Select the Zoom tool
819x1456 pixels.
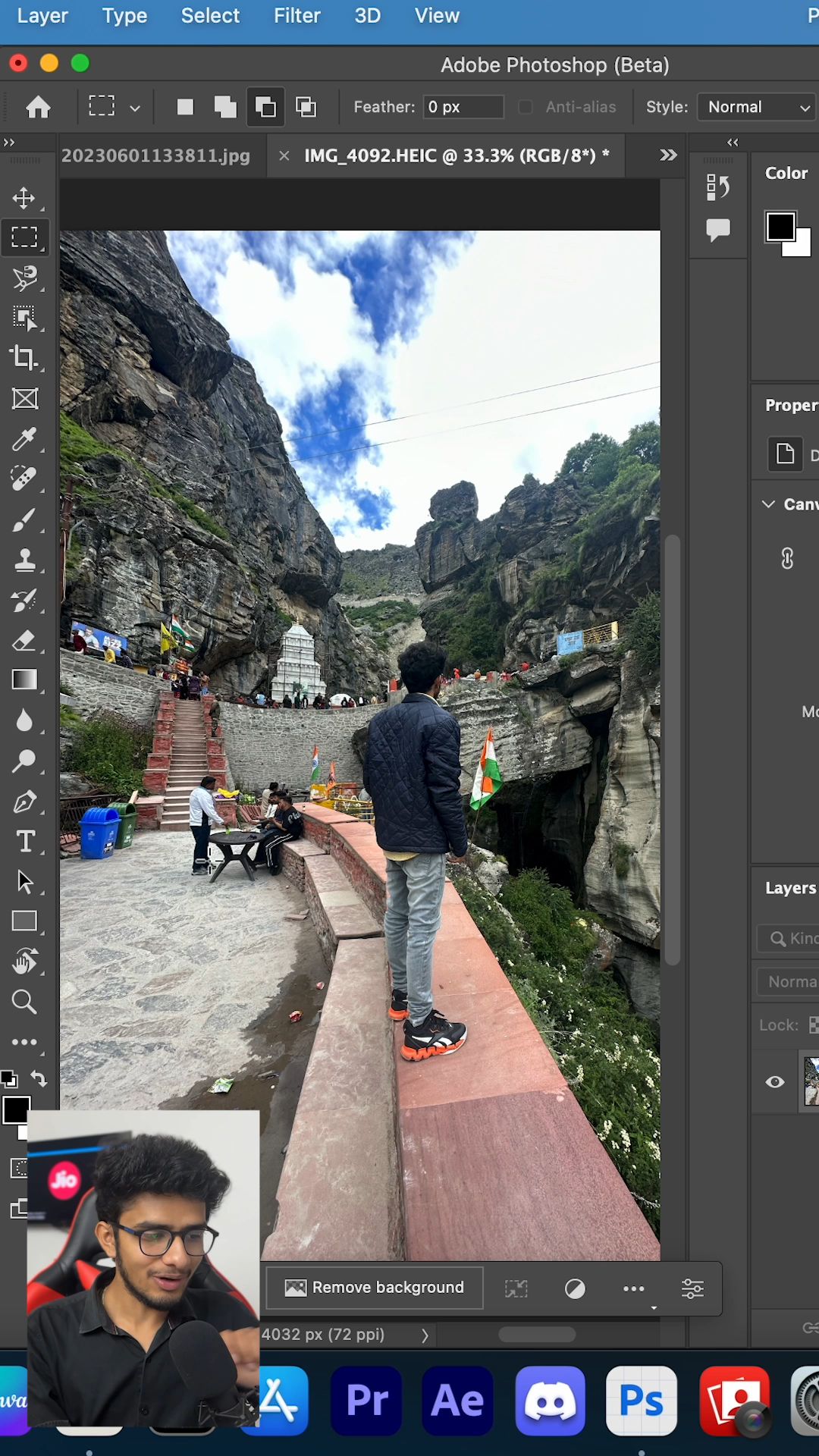click(x=24, y=1003)
